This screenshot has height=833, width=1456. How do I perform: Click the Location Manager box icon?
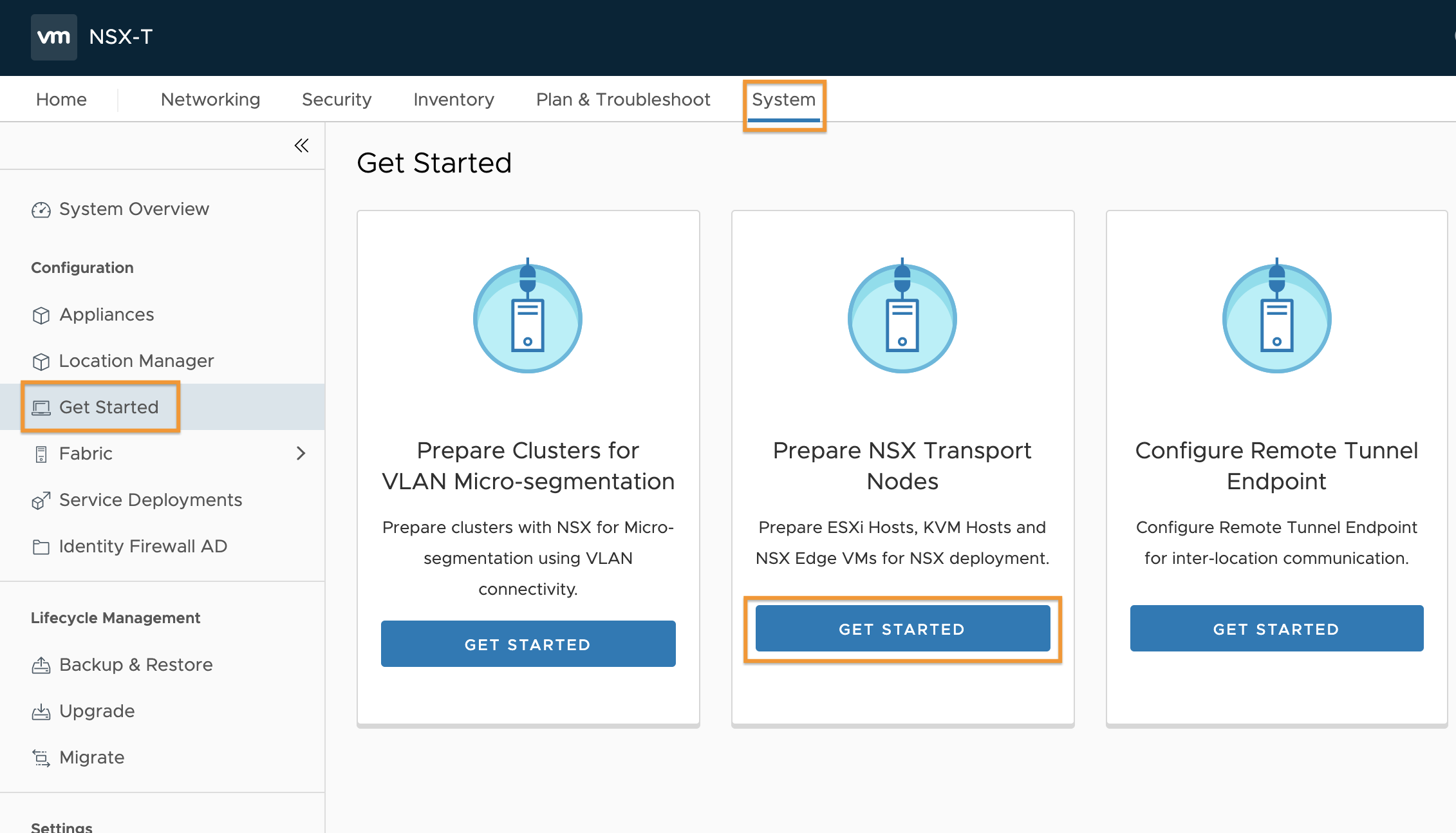point(41,362)
